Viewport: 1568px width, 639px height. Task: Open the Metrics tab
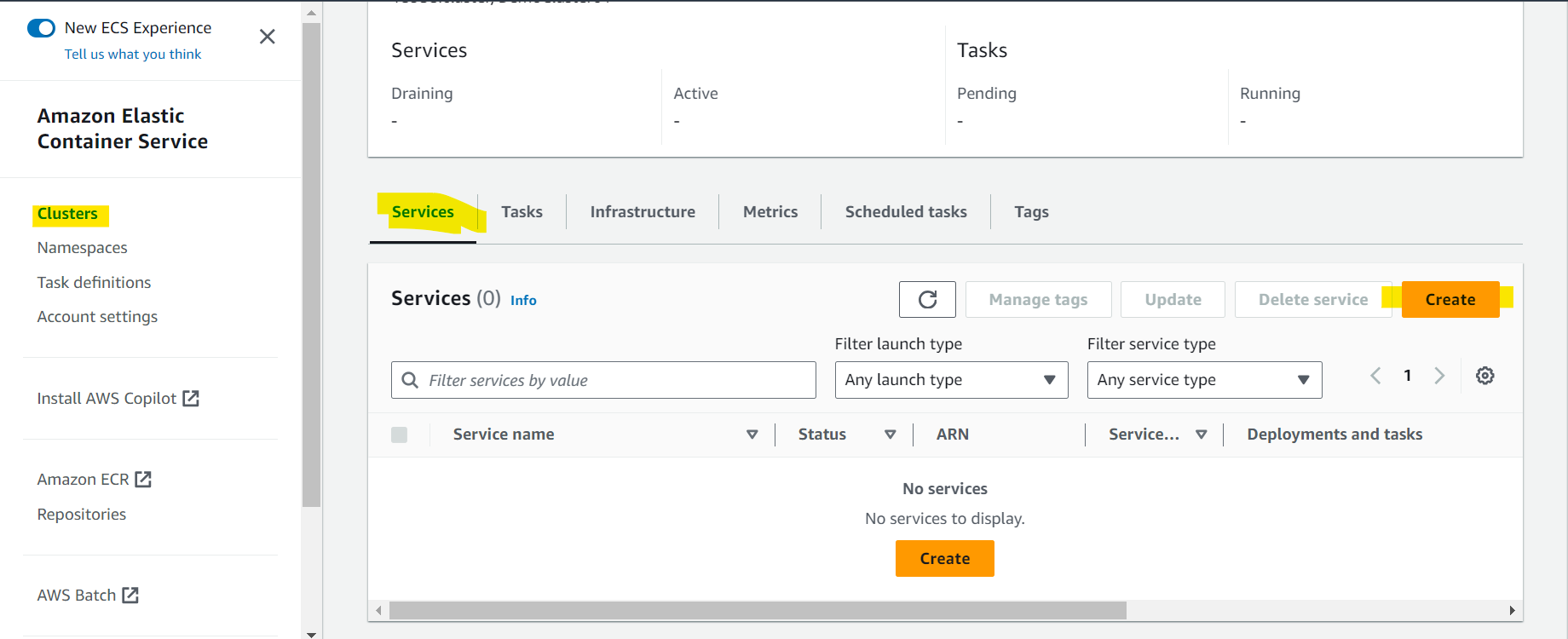770,212
